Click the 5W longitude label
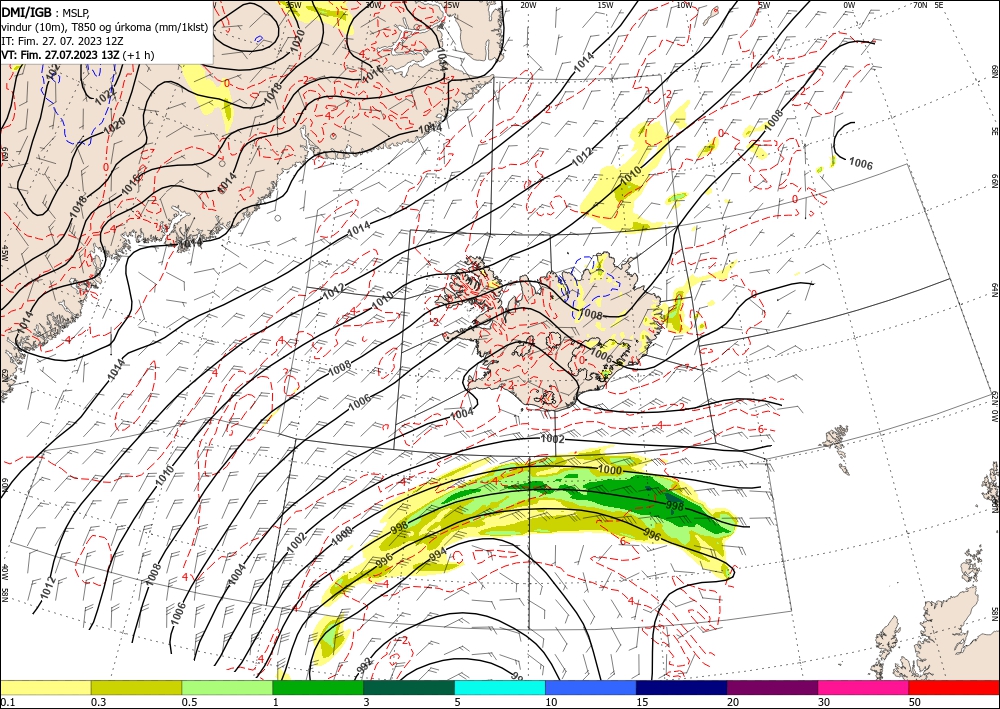 [764, 4]
